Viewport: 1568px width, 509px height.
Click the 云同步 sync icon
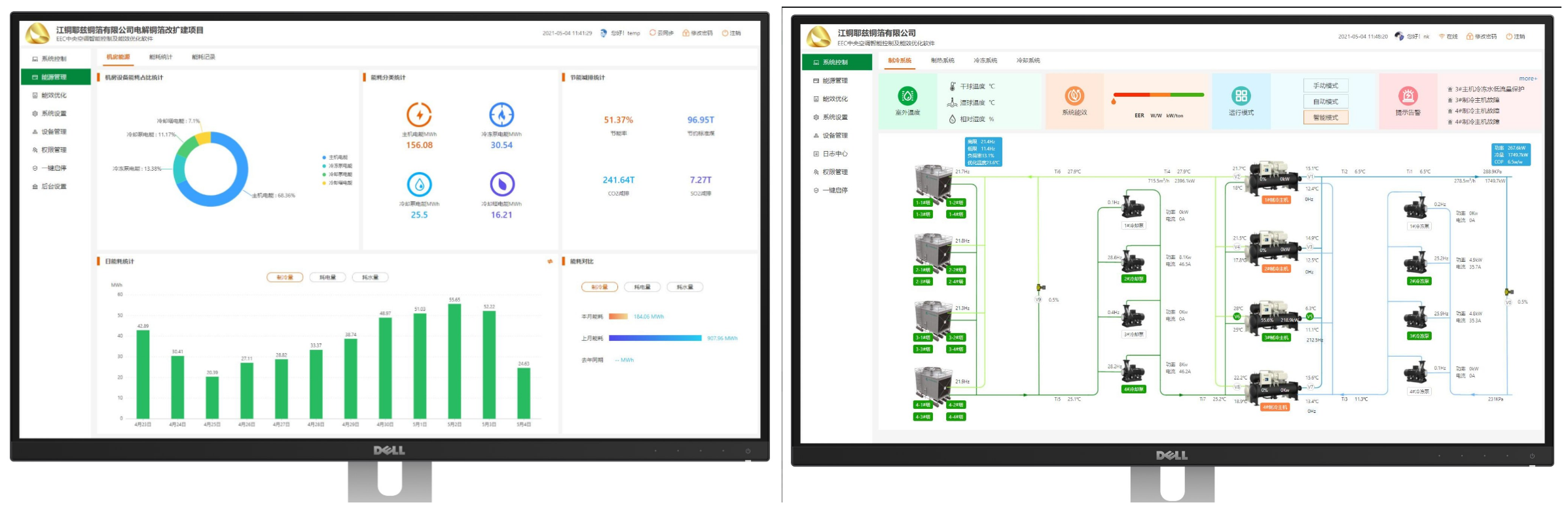653,33
